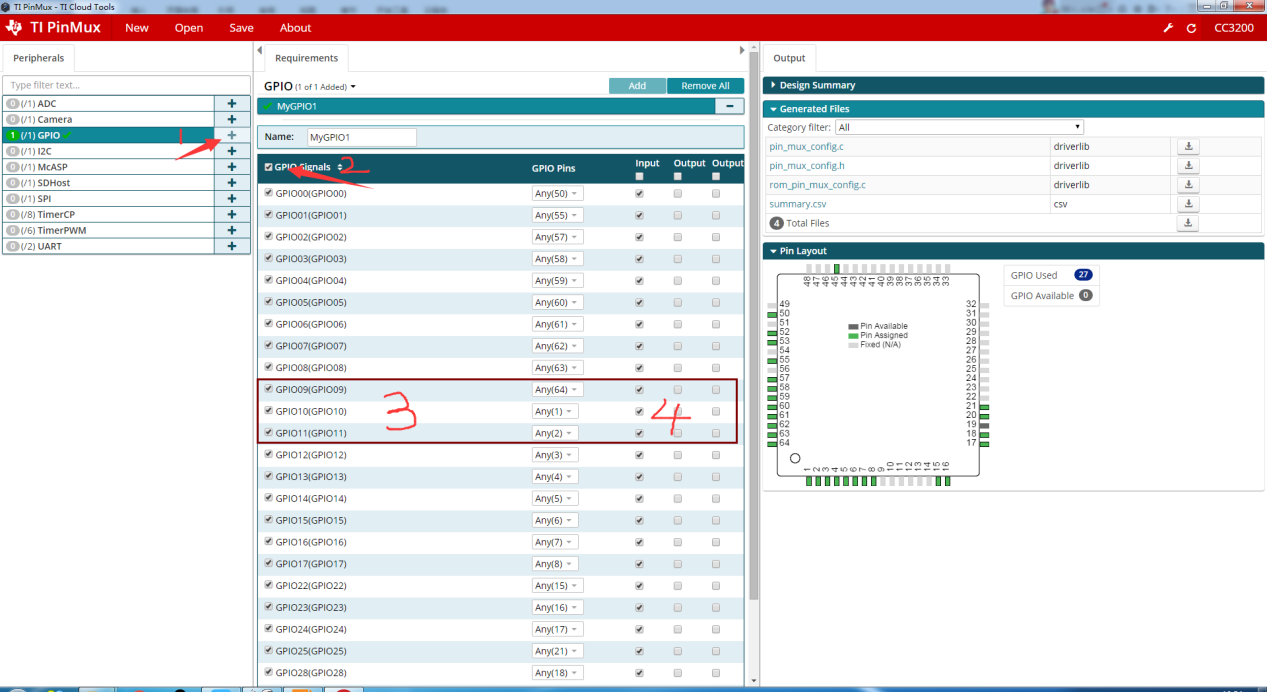The height and width of the screenshot is (692, 1267).
Task: Open summary.csv link
Action: click(x=797, y=204)
